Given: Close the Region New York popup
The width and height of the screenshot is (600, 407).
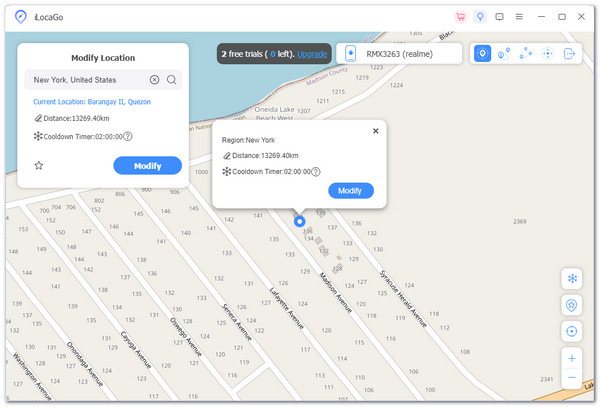Looking at the screenshot, I should click(x=375, y=131).
